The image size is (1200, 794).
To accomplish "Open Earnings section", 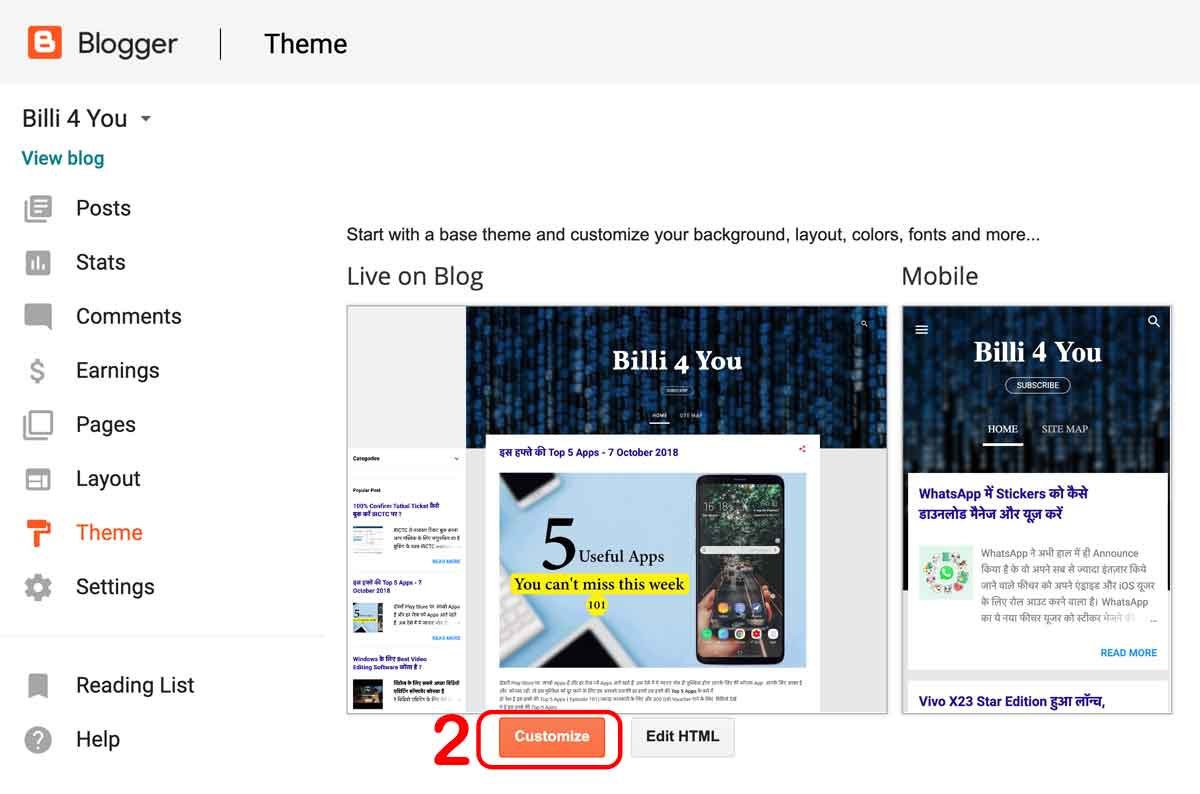I will tap(117, 371).
